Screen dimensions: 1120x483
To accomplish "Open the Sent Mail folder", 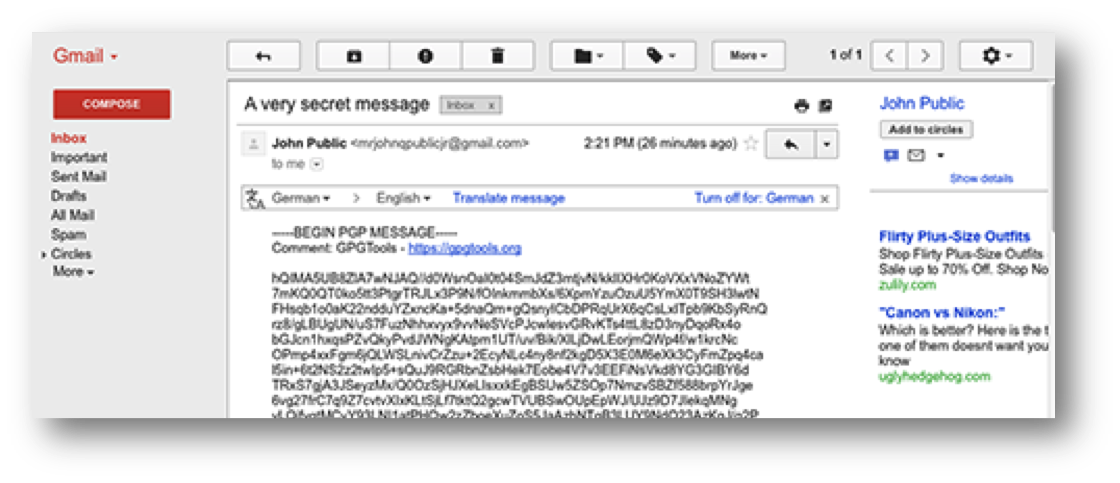I will (79, 176).
